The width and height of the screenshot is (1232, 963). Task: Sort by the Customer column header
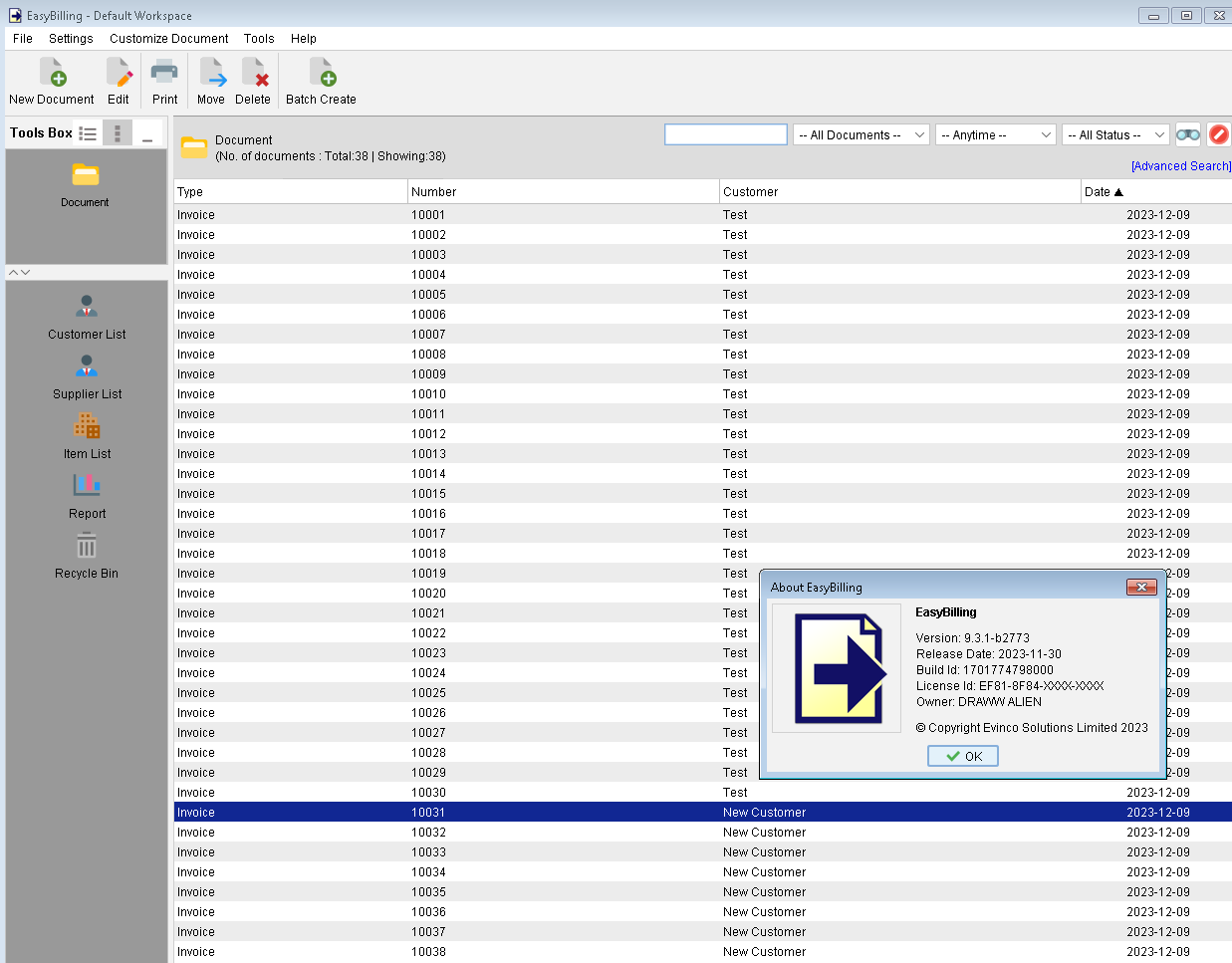tap(900, 191)
